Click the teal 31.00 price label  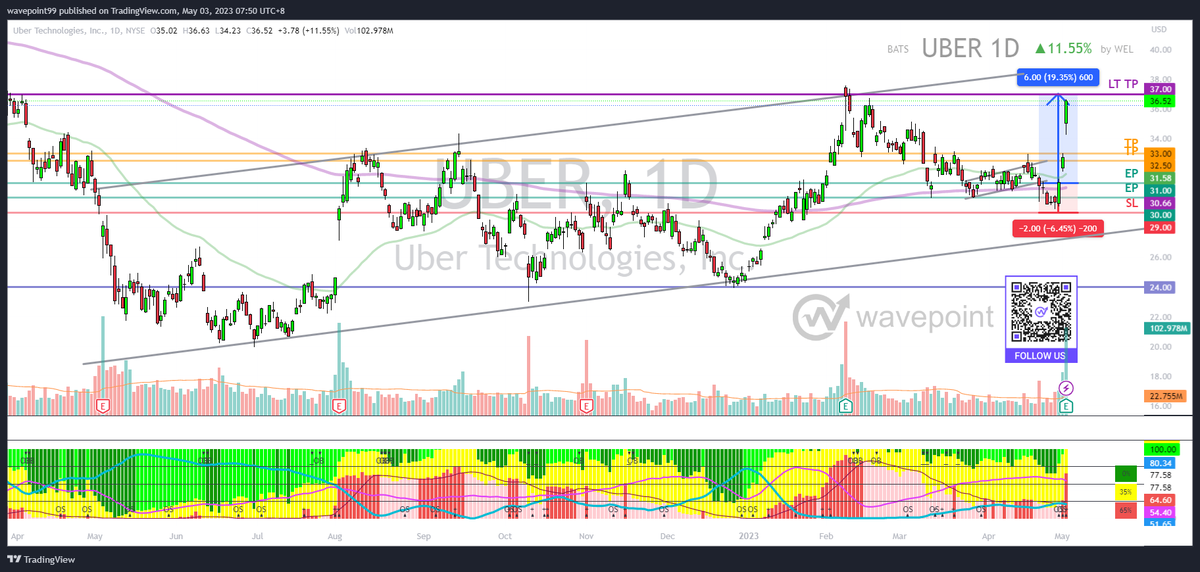pos(1161,190)
